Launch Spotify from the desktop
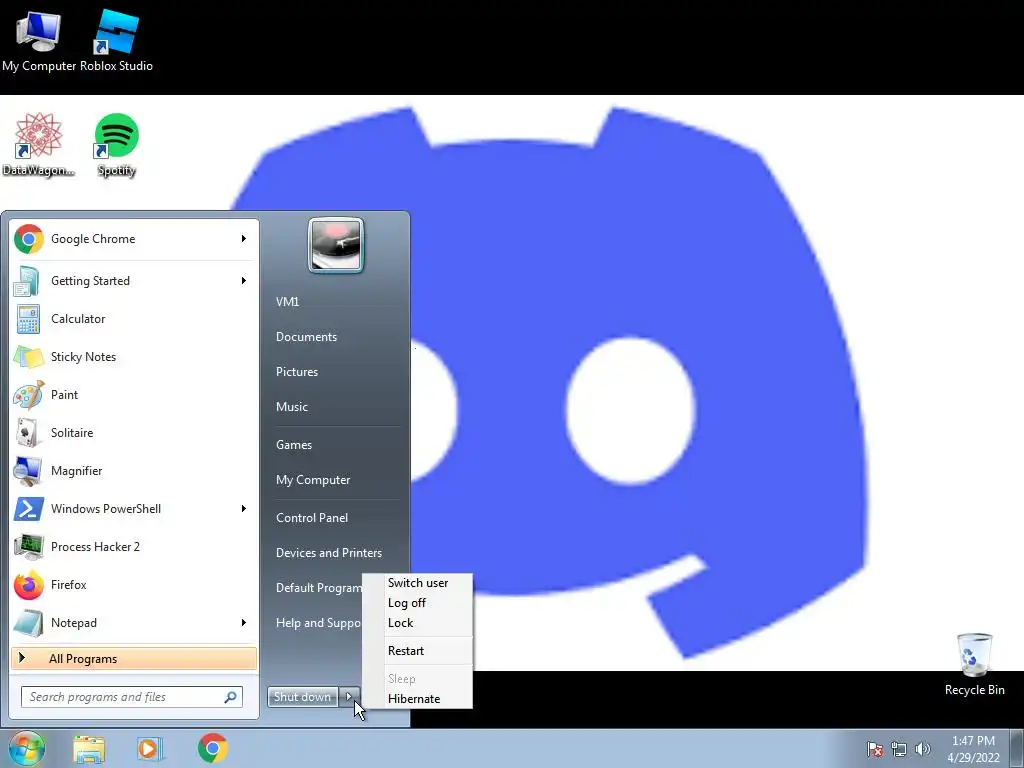 pos(116,144)
